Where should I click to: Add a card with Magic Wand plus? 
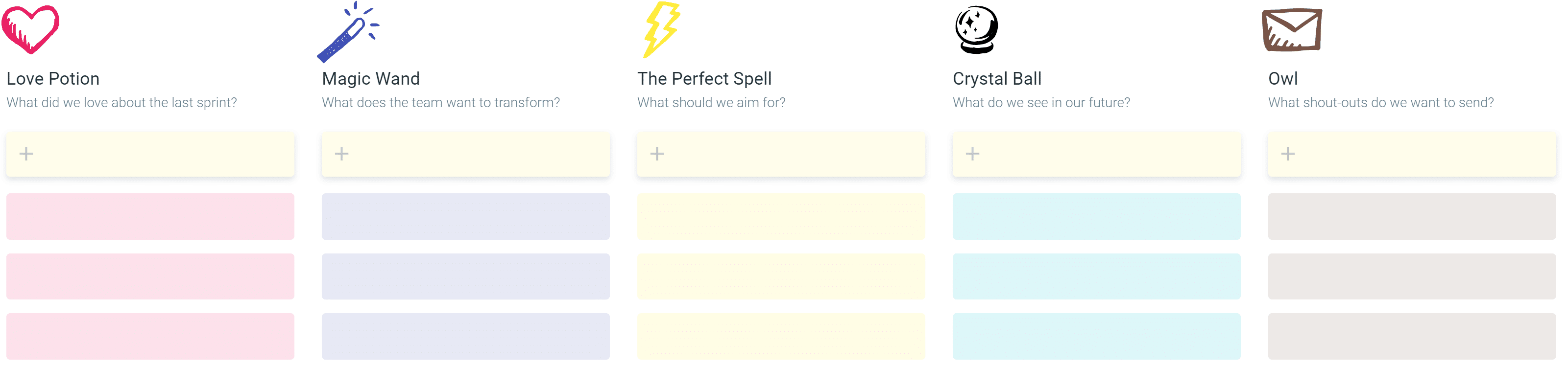(x=341, y=154)
